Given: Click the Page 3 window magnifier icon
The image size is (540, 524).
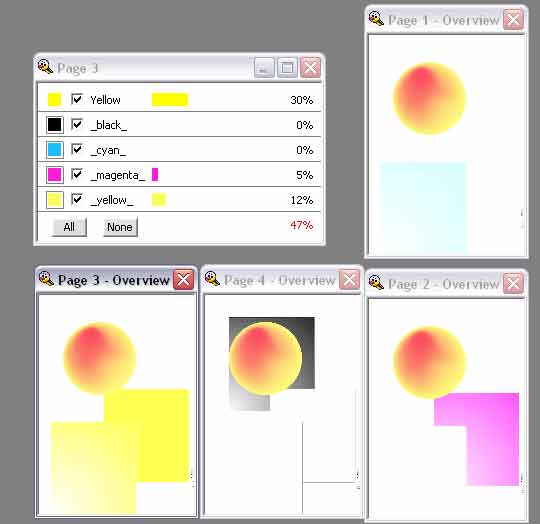Looking at the screenshot, I should click(x=45, y=67).
